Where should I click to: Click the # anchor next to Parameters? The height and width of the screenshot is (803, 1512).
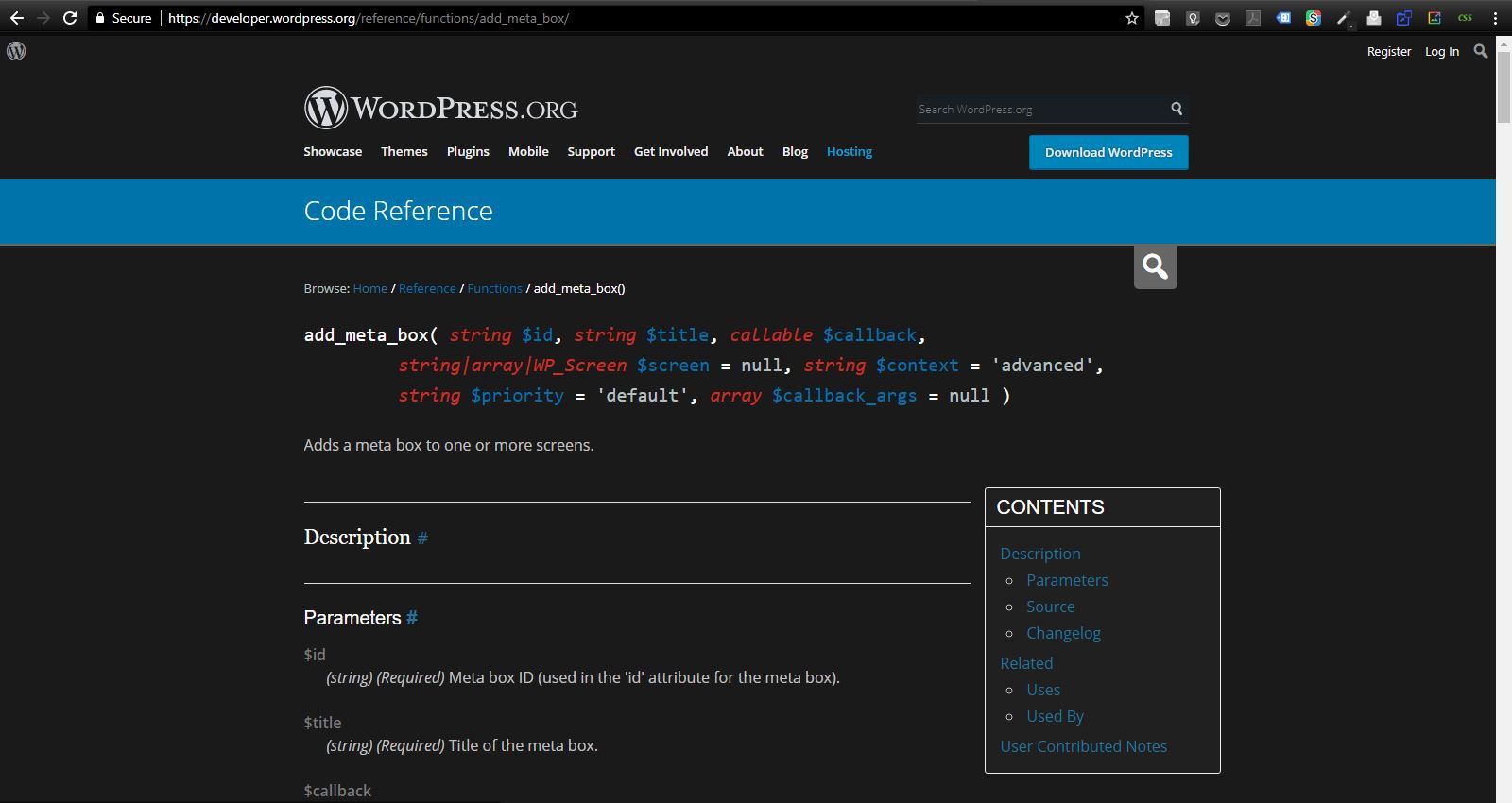coord(412,618)
